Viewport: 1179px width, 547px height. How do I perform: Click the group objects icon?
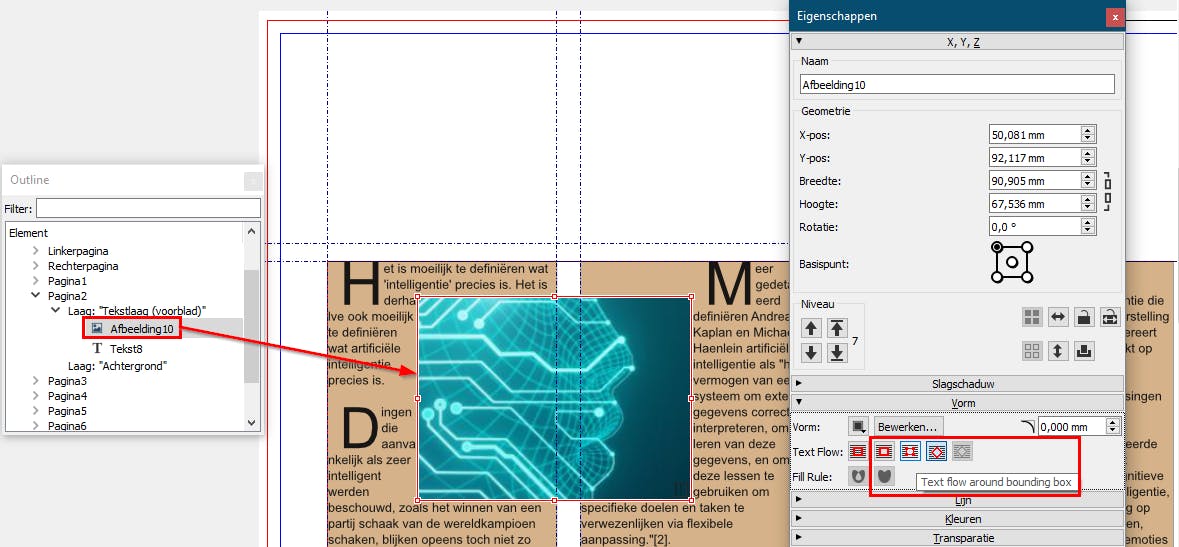[x=1032, y=318]
